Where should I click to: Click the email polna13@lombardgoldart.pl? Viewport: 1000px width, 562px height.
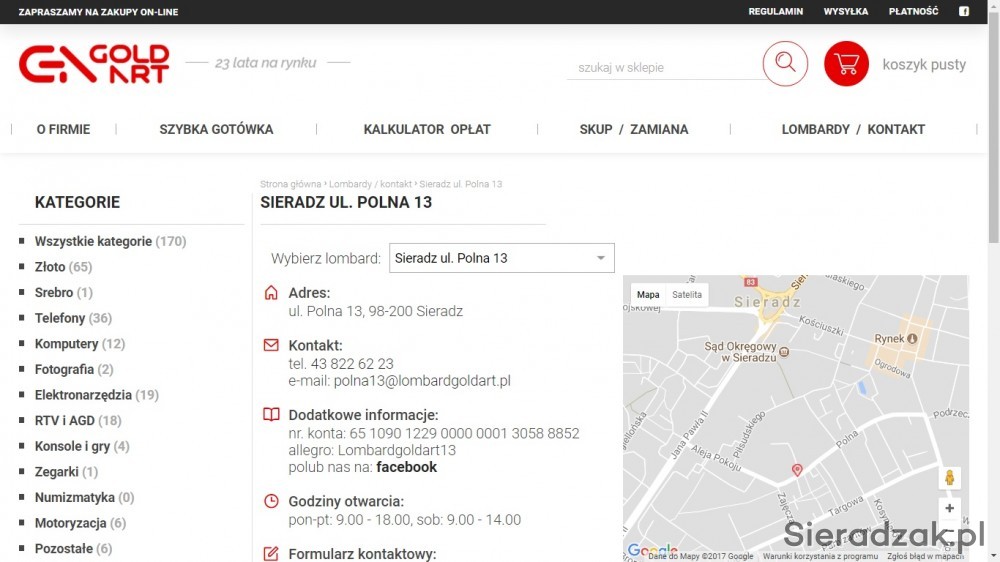(422, 381)
